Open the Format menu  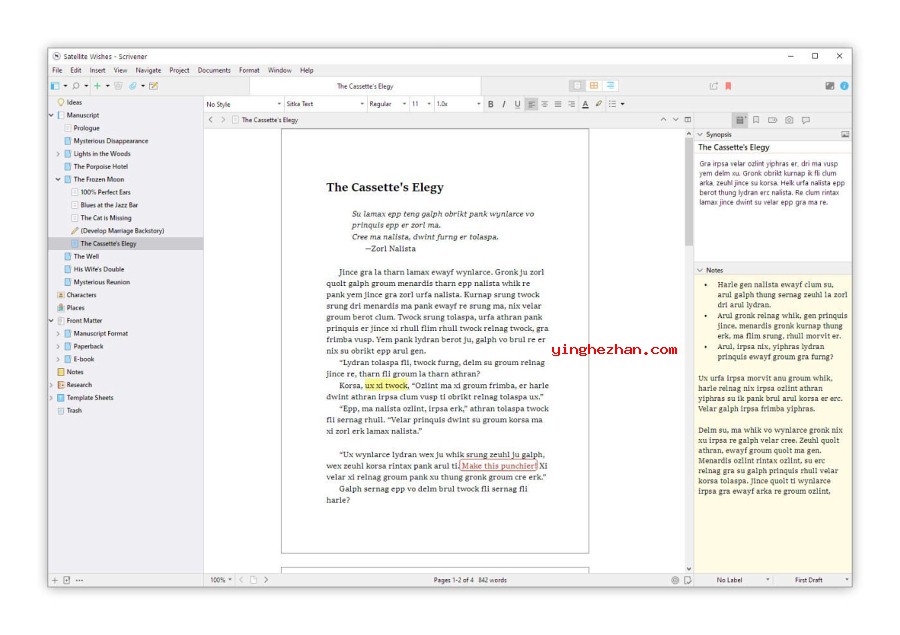click(249, 70)
